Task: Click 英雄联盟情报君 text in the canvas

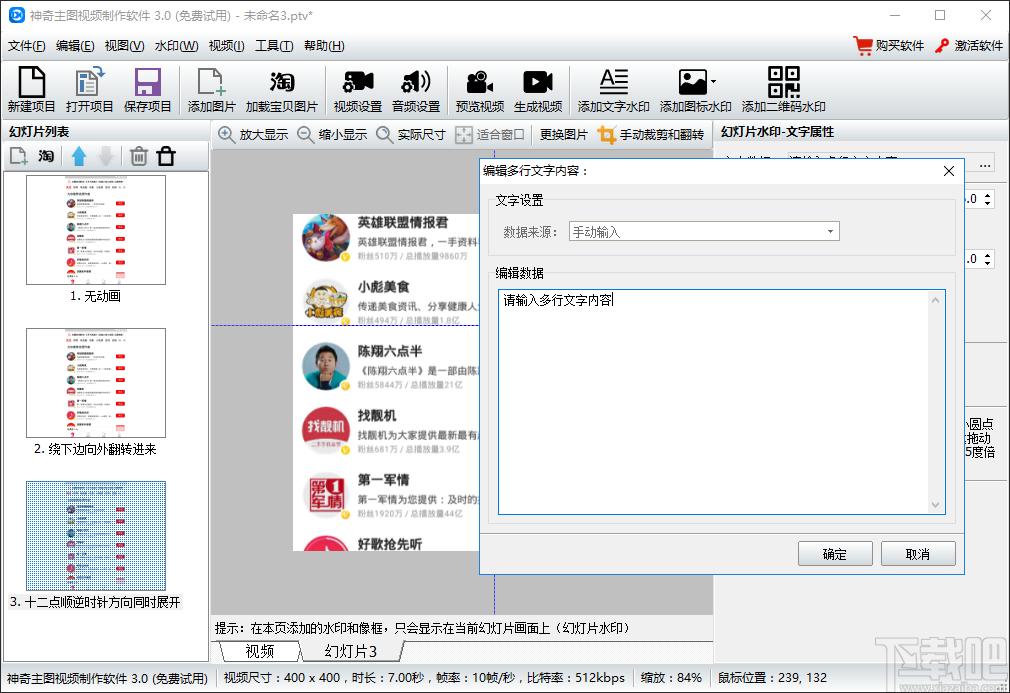Action: pyautogui.click(x=403, y=222)
